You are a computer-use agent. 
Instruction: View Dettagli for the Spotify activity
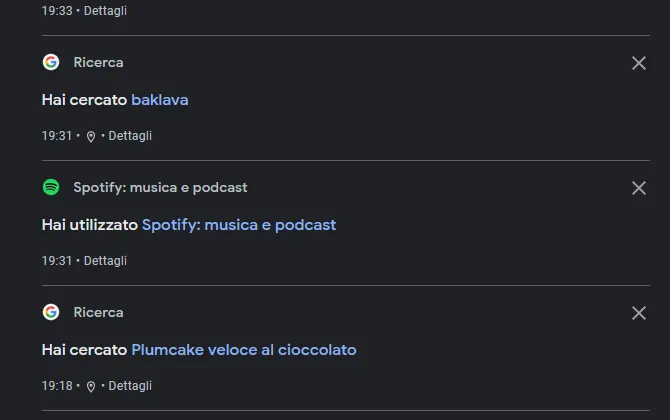[x=105, y=261]
